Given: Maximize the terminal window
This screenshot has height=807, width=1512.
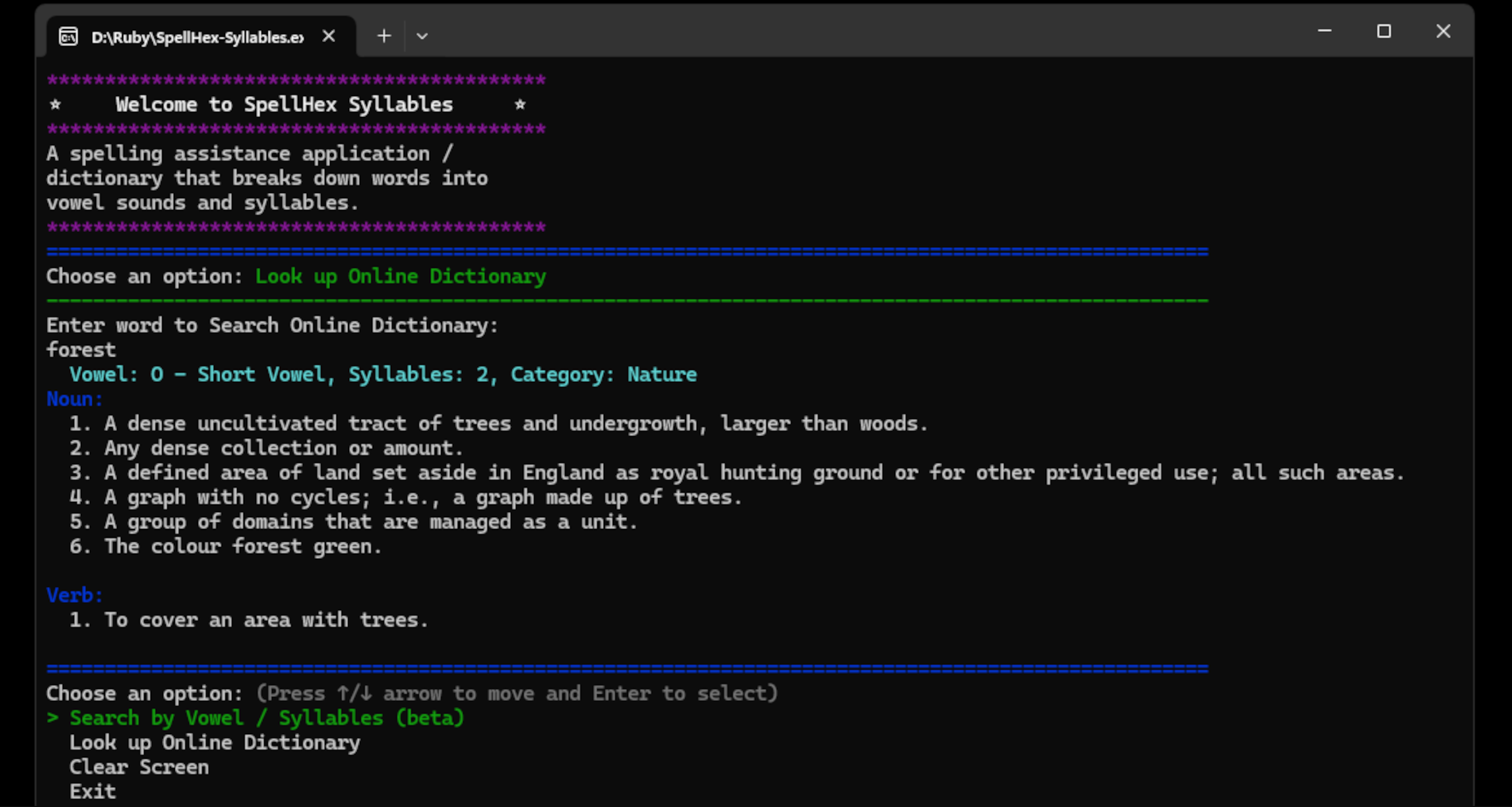Looking at the screenshot, I should tap(1383, 31).
